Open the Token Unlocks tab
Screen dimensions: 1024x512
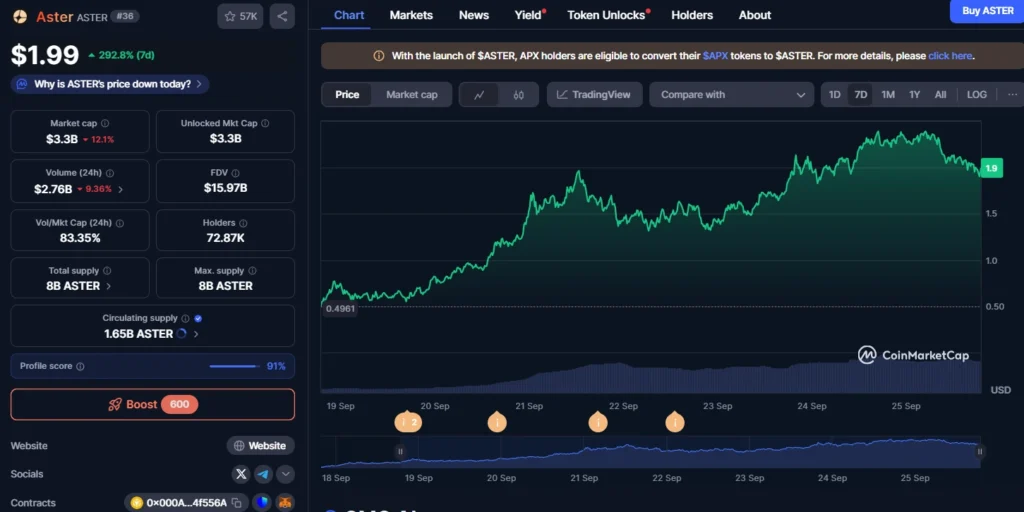point(606,15)
